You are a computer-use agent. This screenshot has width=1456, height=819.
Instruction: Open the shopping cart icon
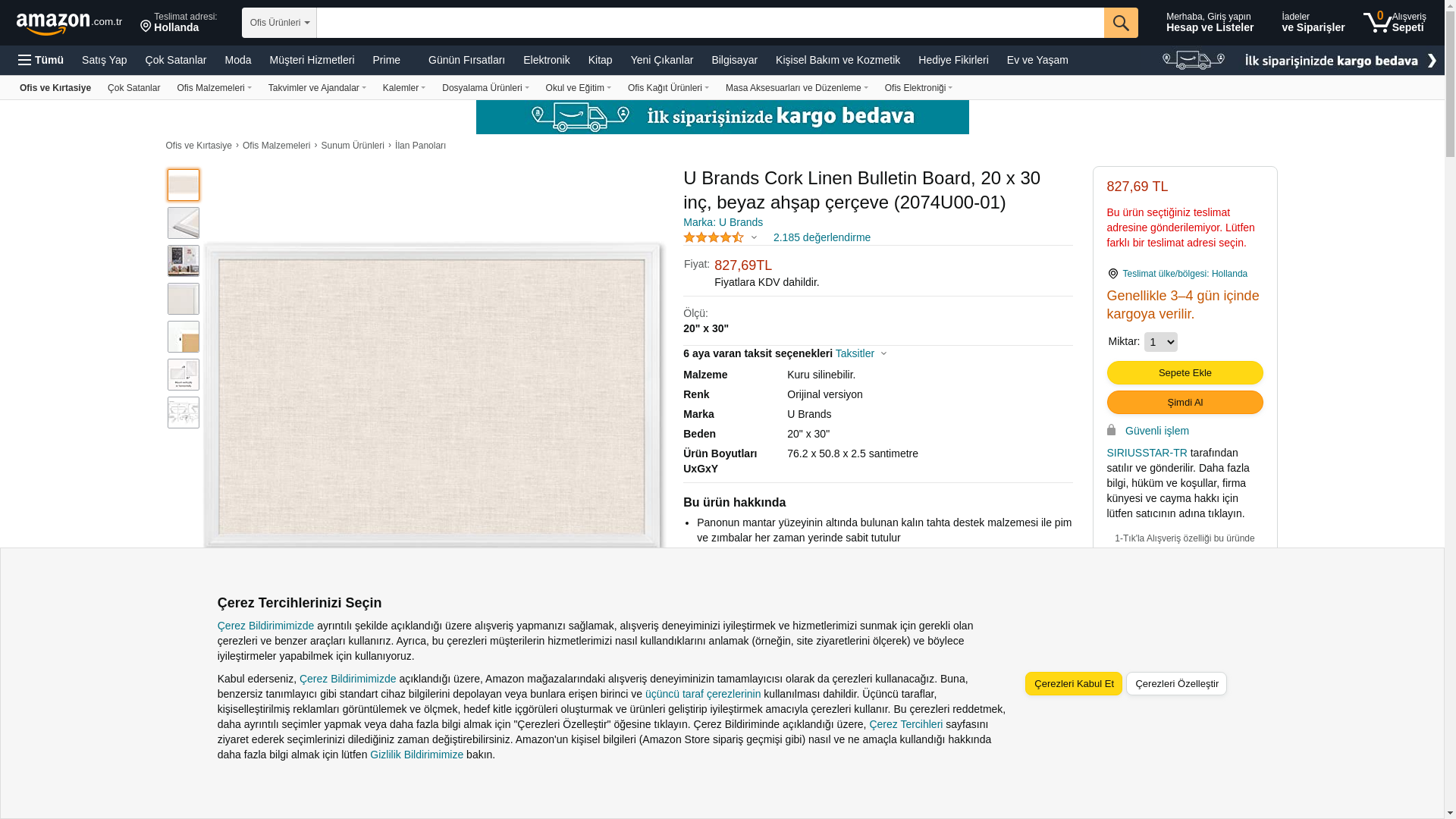1377,23
